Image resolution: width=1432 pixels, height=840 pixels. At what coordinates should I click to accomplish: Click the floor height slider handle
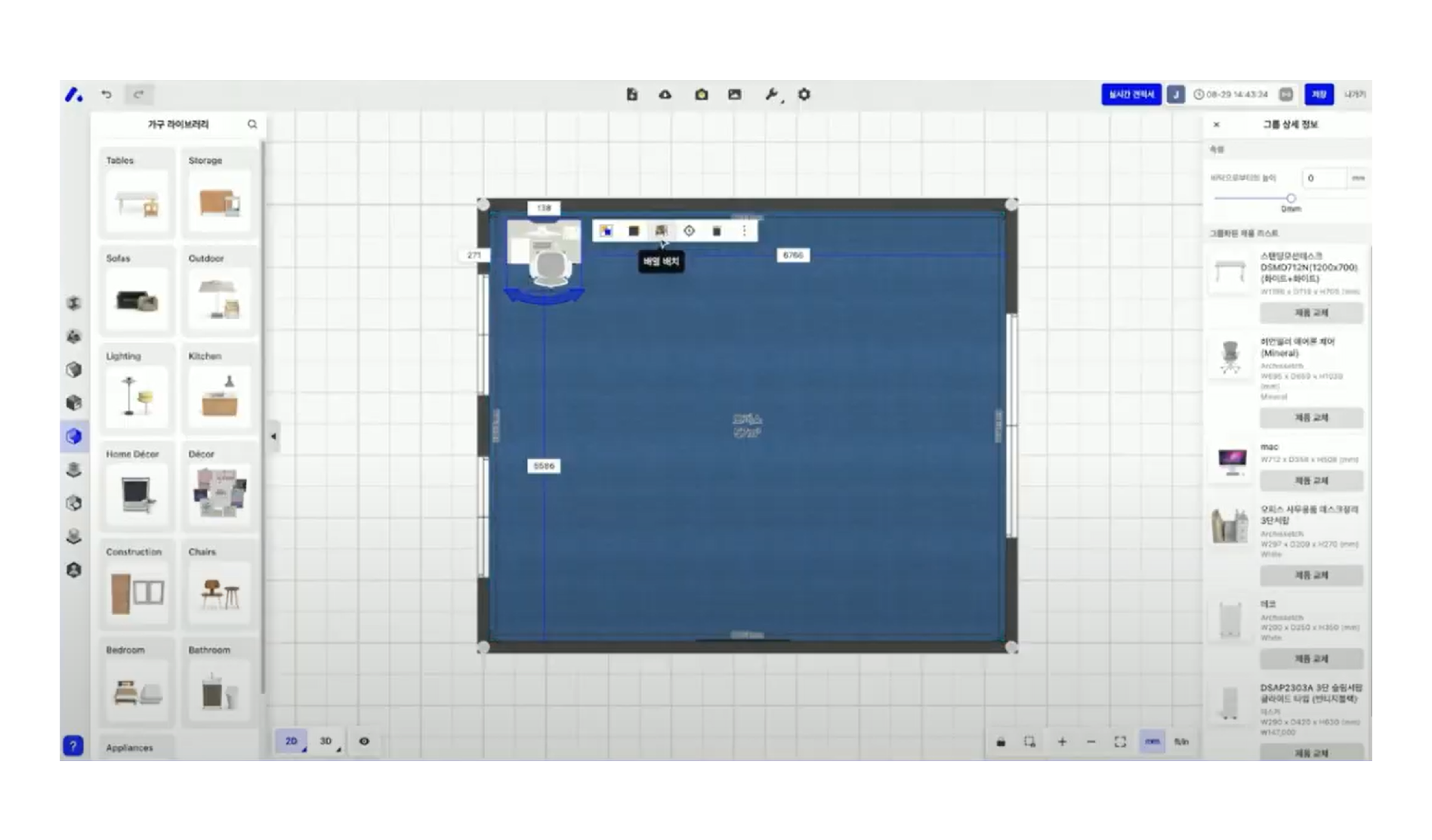coord(1291,198)
